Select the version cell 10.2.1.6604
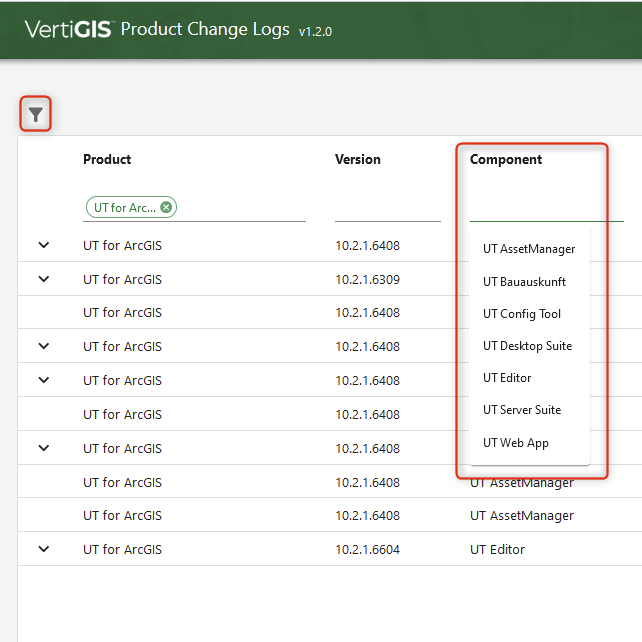 coord(368,549)
